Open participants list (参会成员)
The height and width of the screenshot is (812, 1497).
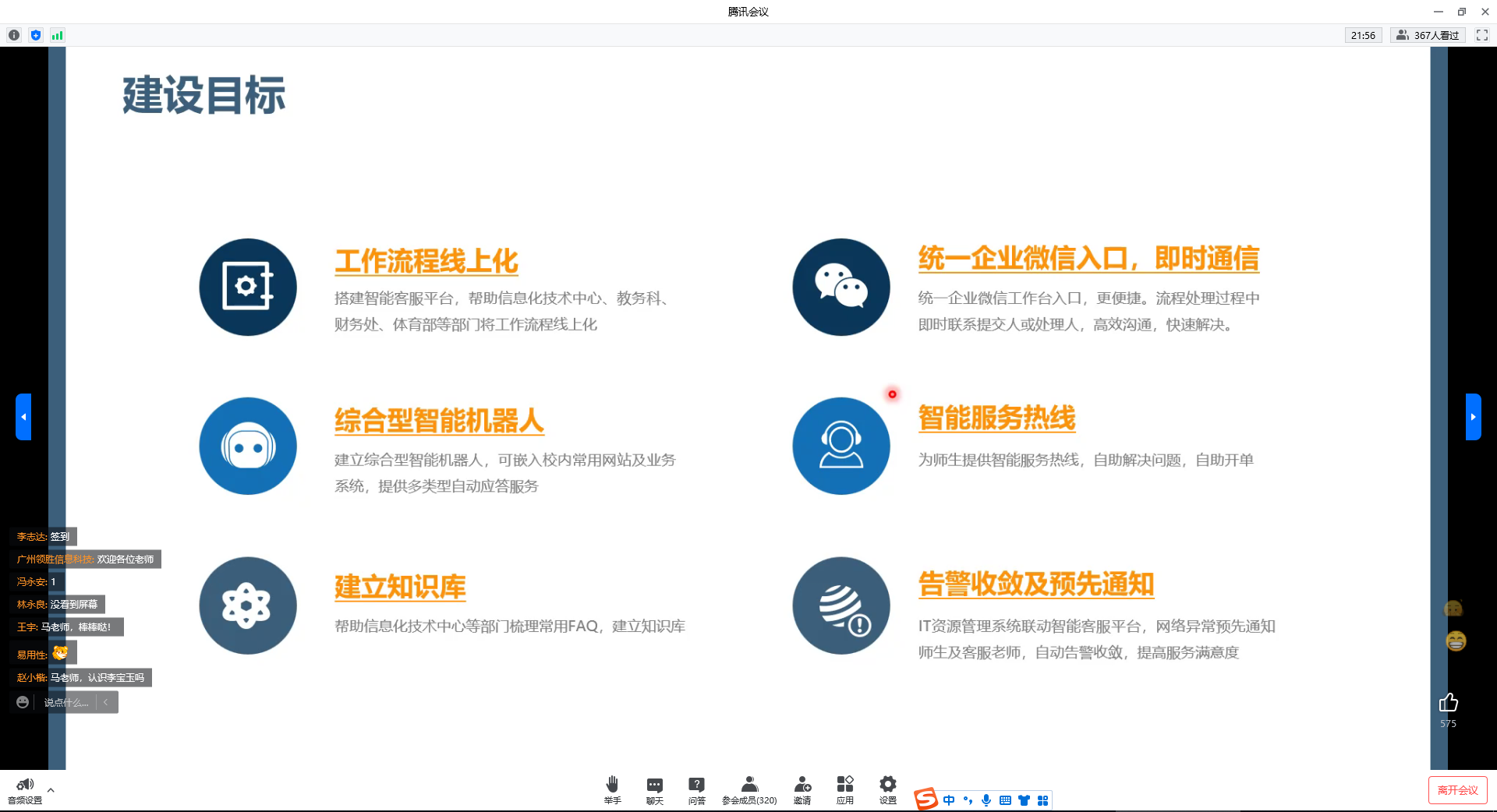(749, 789)
